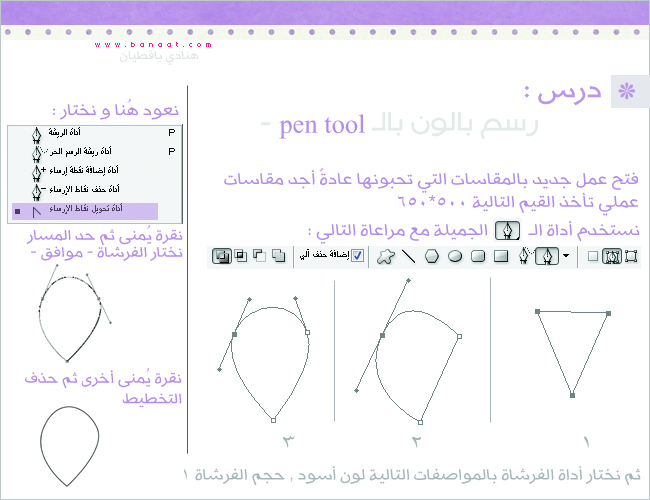650x500 pixels.
Task: Select the Line shape tool
Action: pos(408,256)
